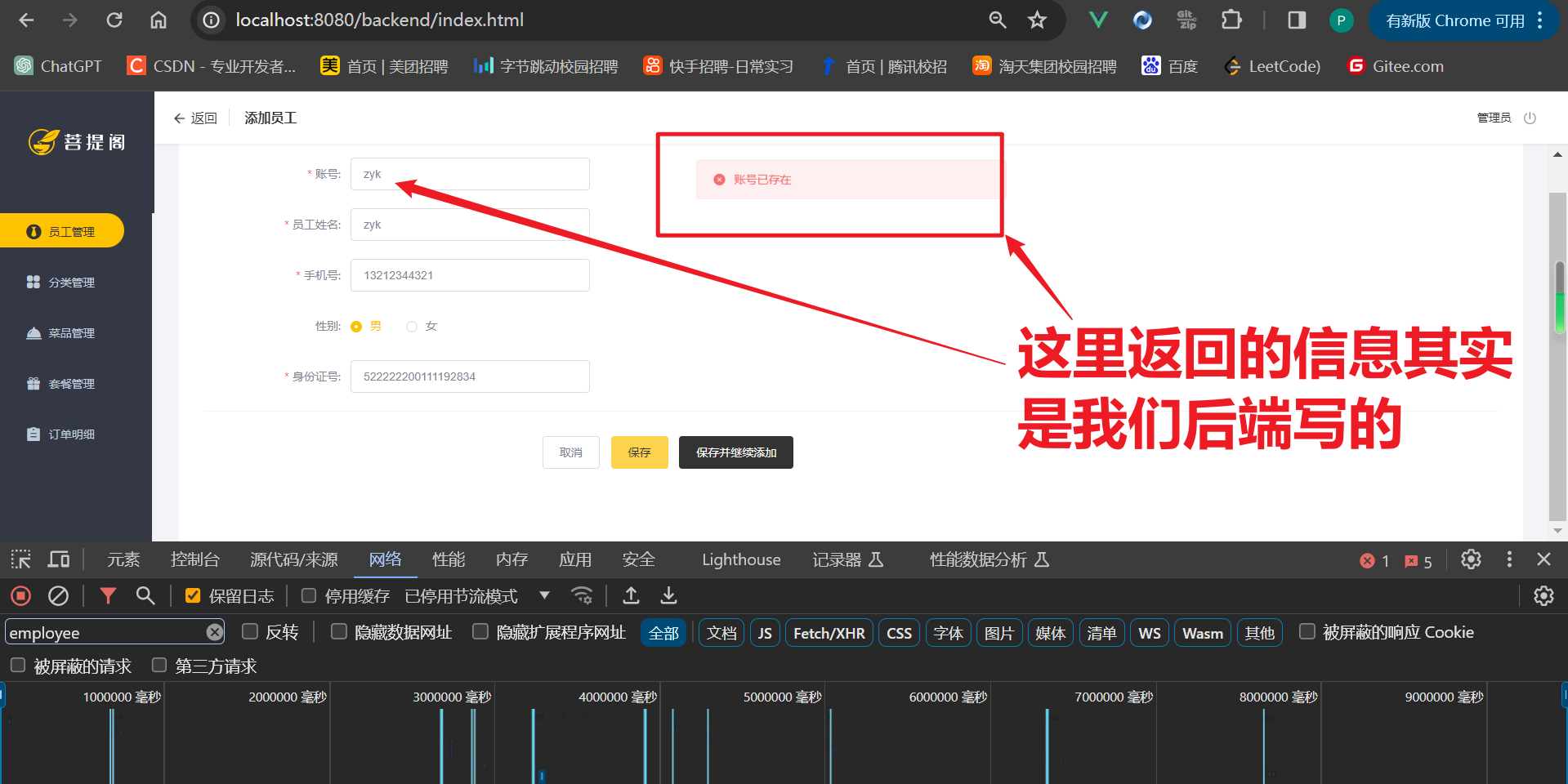1568x784 pixels.
Task: Open the throttling mode dropdown 已停用节流模式
Action: pyautogui.click(x=477, y=596)
